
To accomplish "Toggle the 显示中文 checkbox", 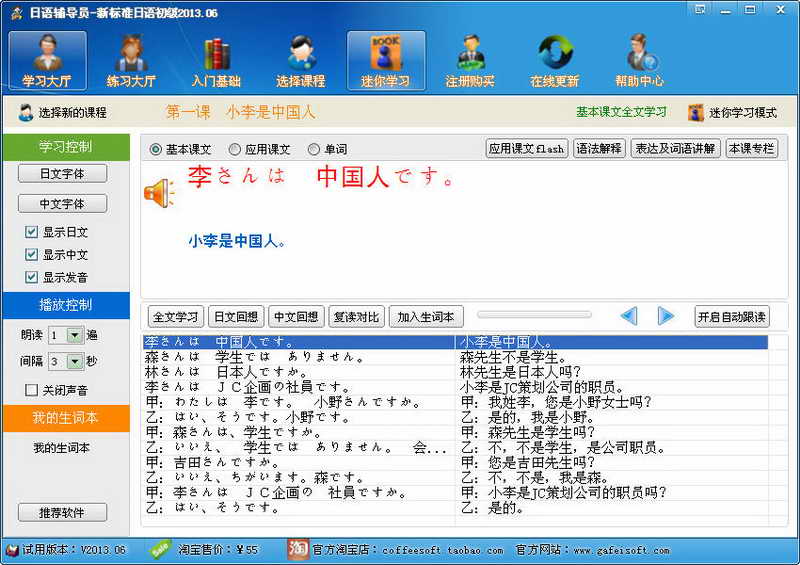I will pyautogui.click(x=31, y=254).
